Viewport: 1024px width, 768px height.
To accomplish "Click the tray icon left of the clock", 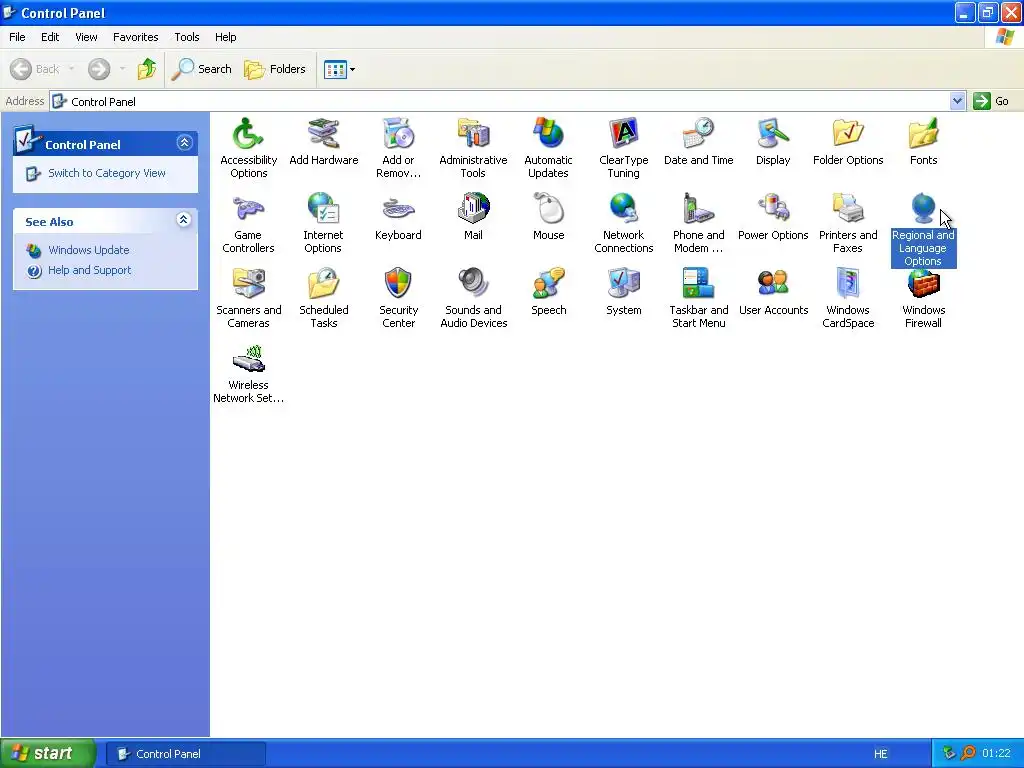I will 968,754.
